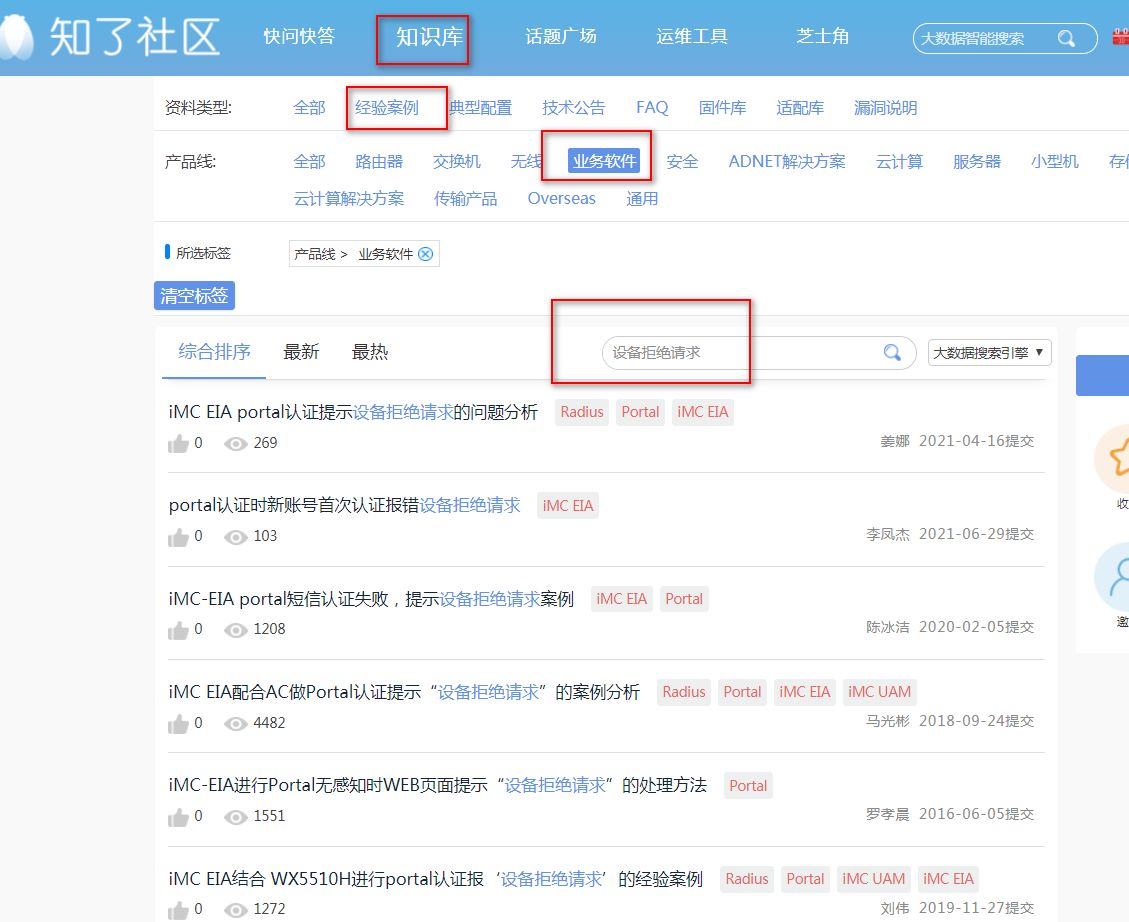
Task: Filter by 路由器 product line
Action: click(x=379, y=161)
